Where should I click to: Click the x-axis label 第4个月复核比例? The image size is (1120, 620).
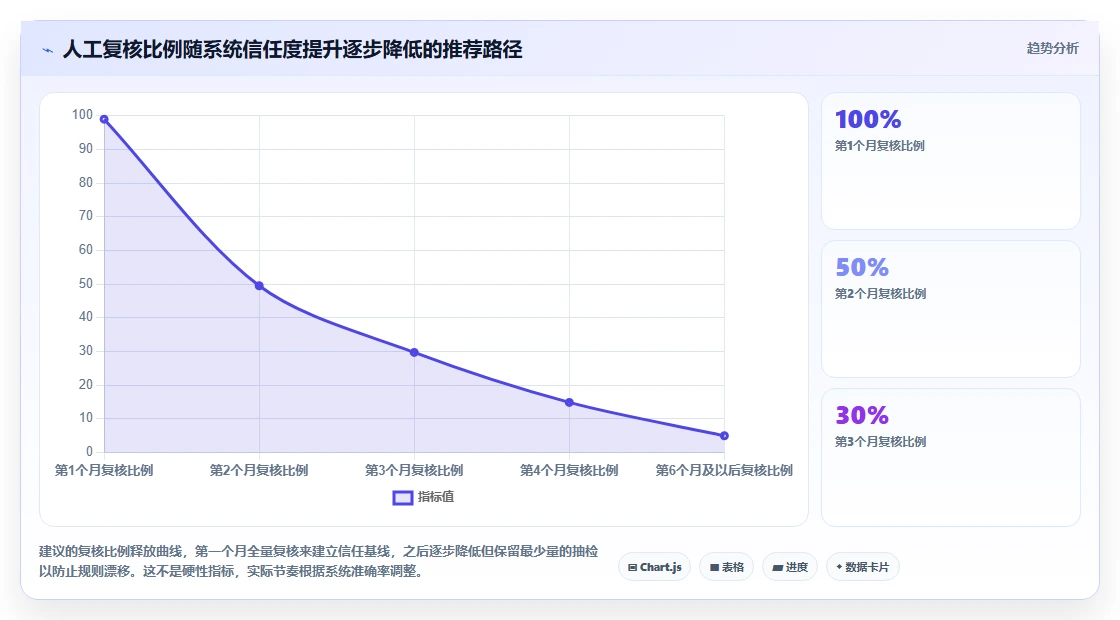569,470
